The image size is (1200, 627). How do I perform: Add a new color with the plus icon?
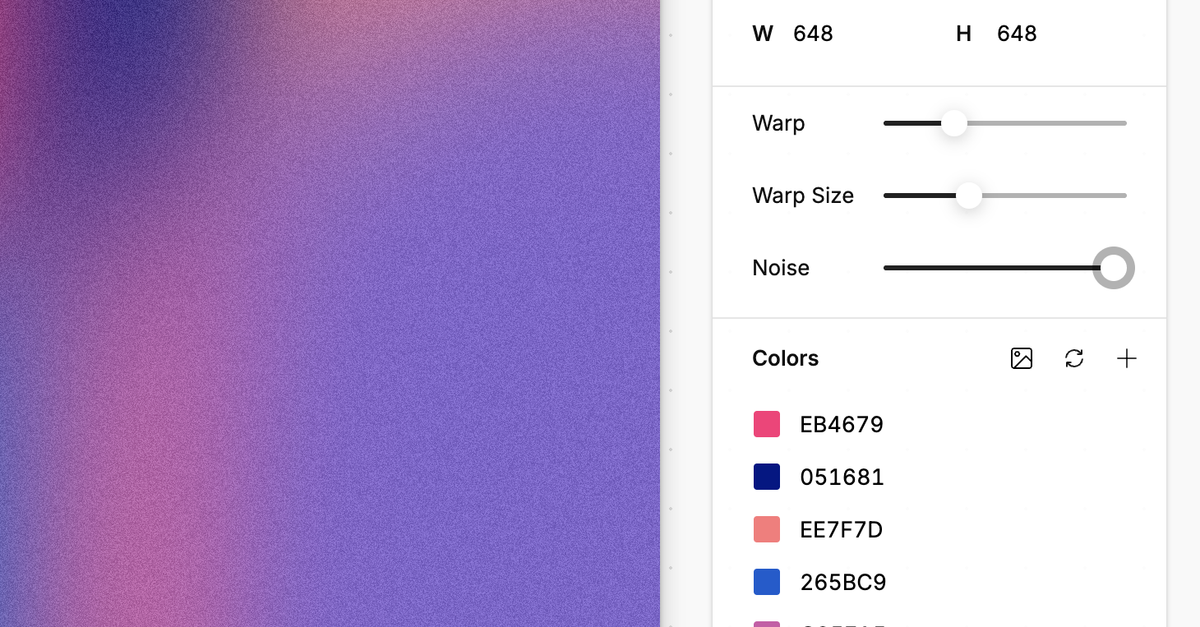(1127, 358)
